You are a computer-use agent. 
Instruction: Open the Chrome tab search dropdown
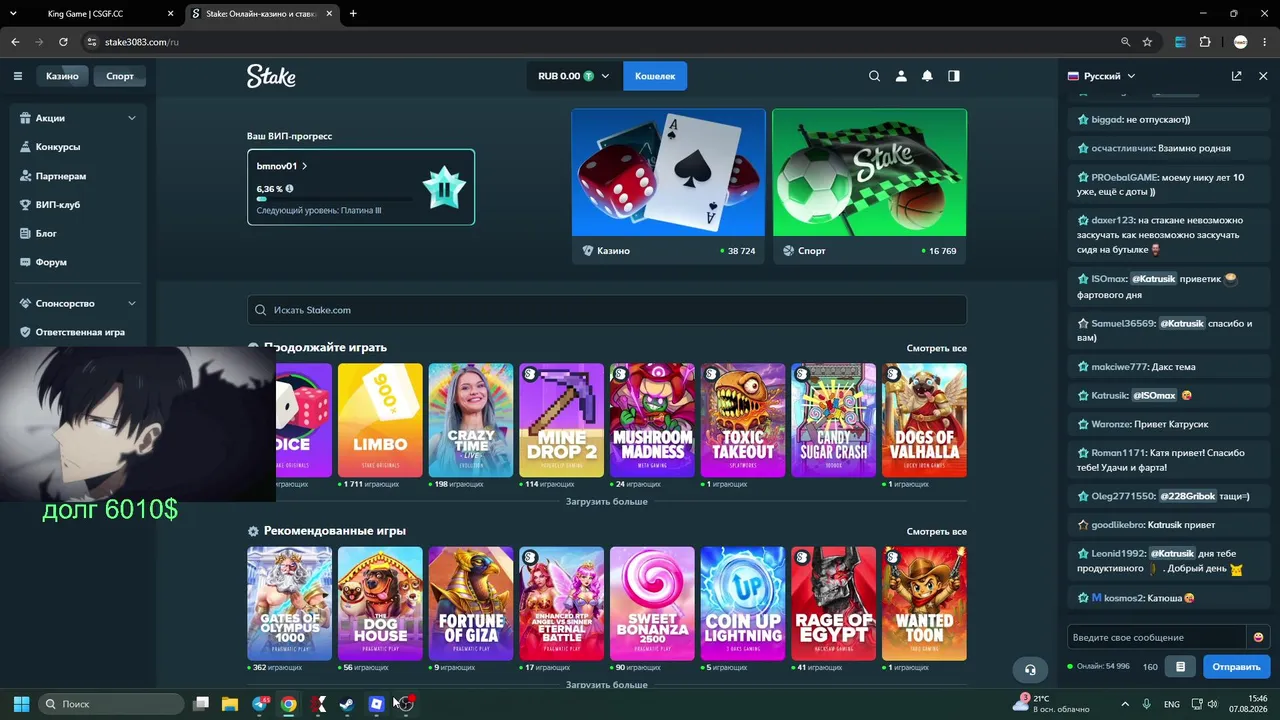[15, 14]
